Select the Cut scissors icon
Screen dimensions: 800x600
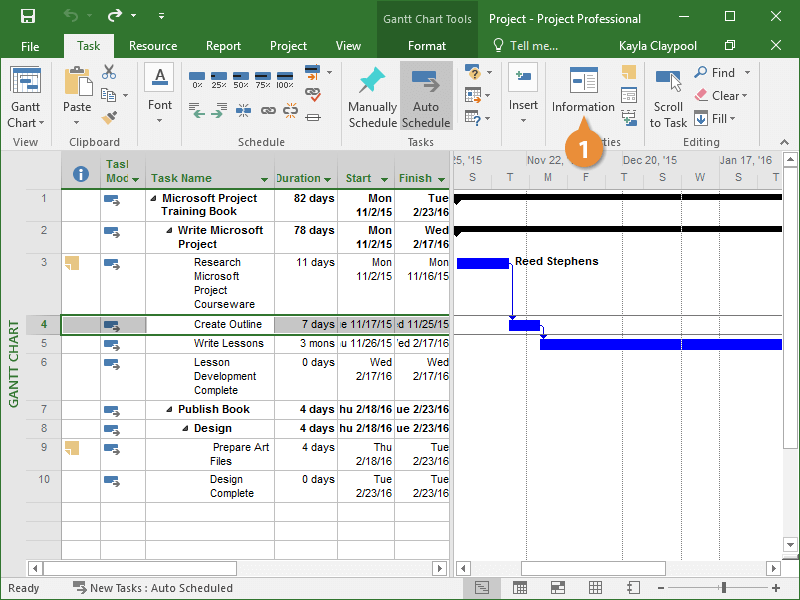[109, 73]
